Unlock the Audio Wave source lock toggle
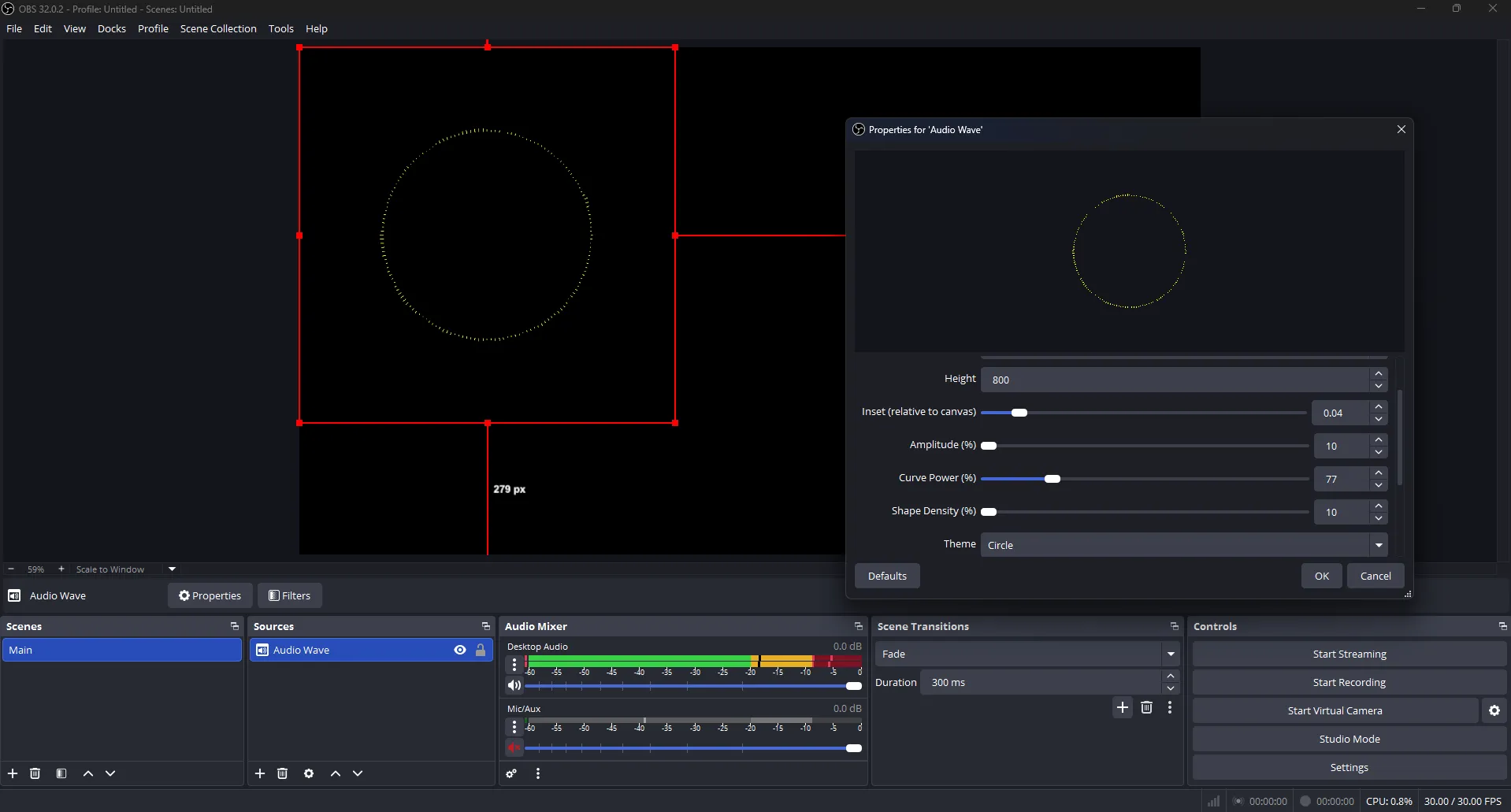Screen dimensions: 1511x812 481,650
